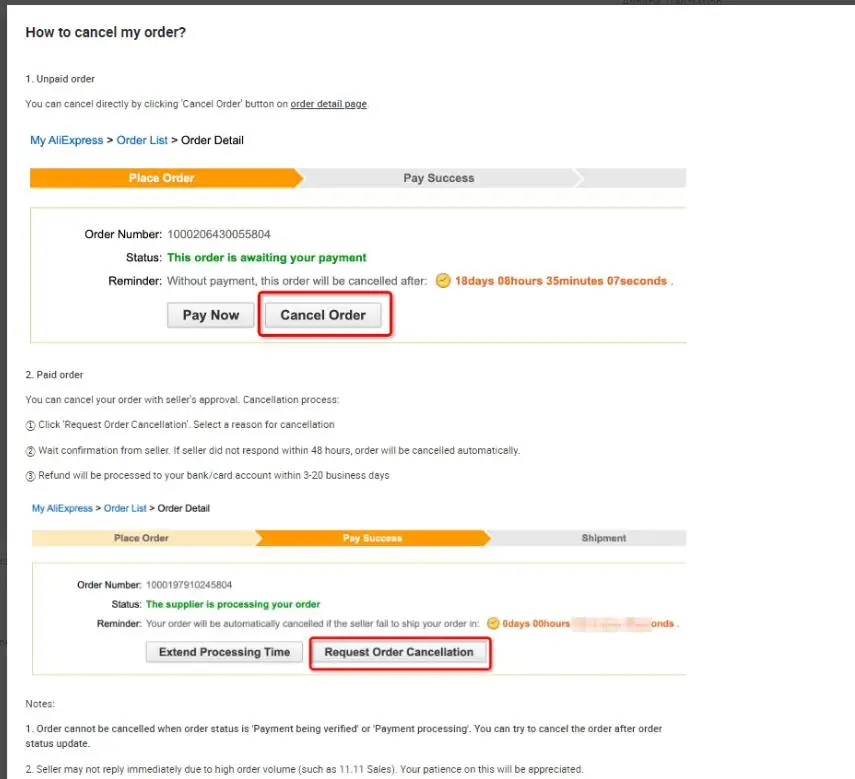Click the Request Order Cancellation button
The image size is (855, 779).
point(399,652)
